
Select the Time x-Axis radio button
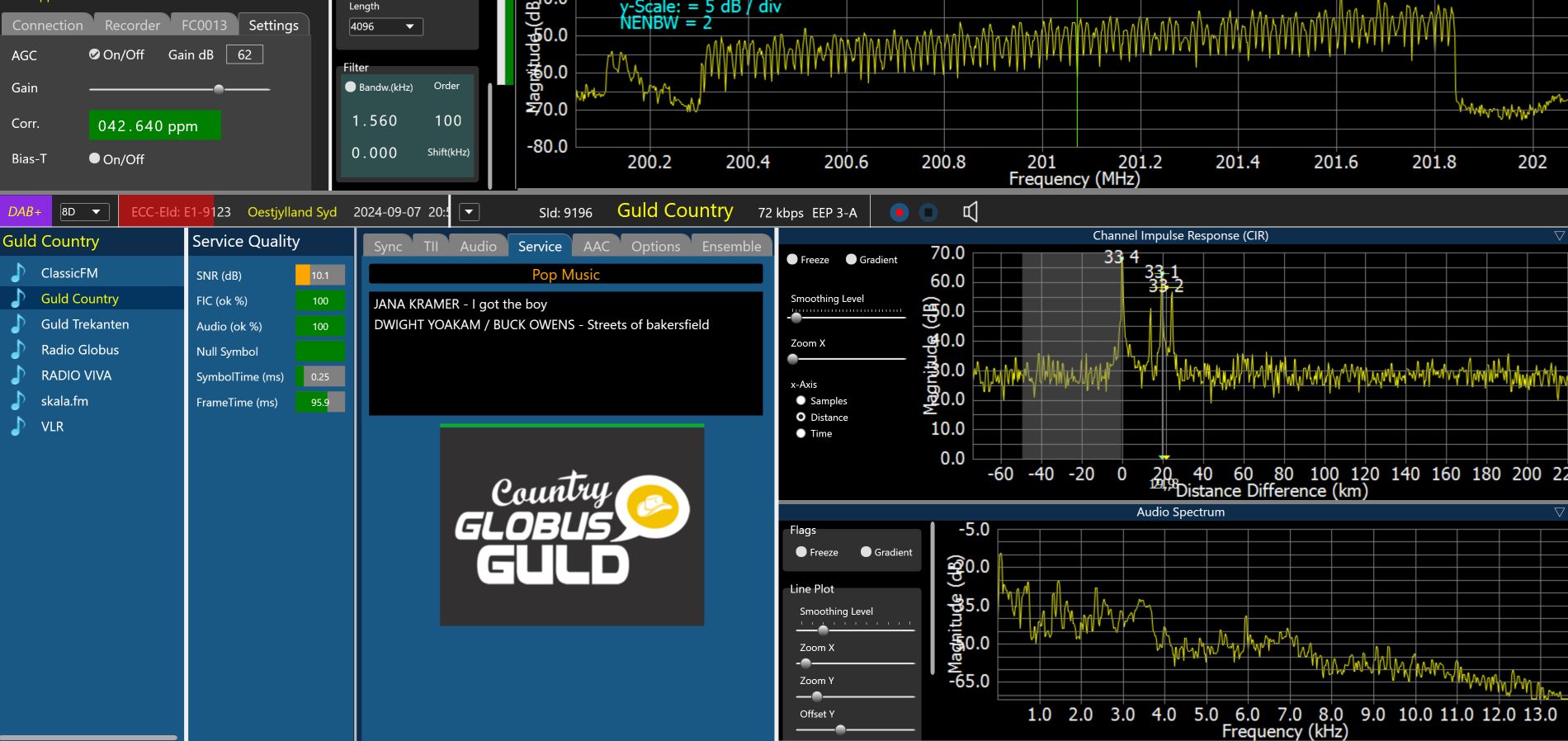(801, 433)
